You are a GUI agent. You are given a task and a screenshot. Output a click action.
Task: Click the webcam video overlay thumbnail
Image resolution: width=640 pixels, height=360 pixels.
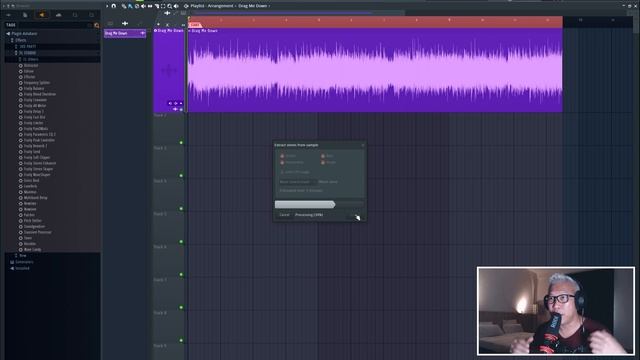(x=556, y=311)
